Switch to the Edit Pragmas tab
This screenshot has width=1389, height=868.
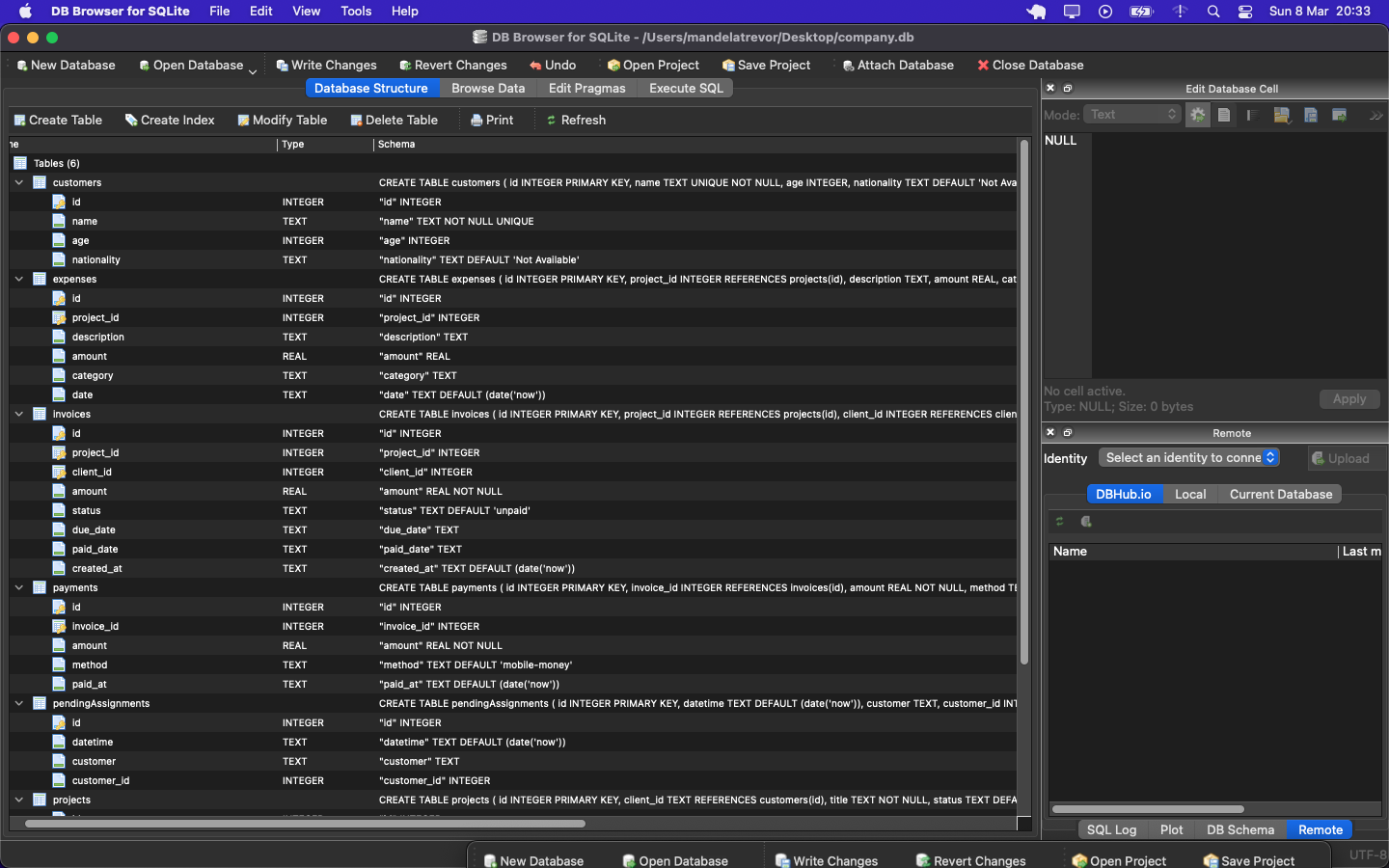click(586, 88)
